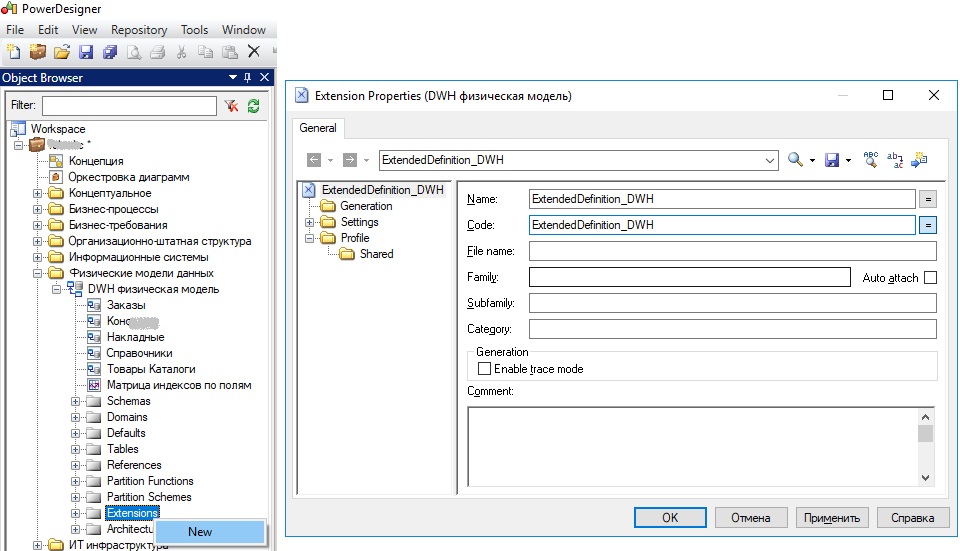Click the ab-ac replace icon

(x=895, y=160)
